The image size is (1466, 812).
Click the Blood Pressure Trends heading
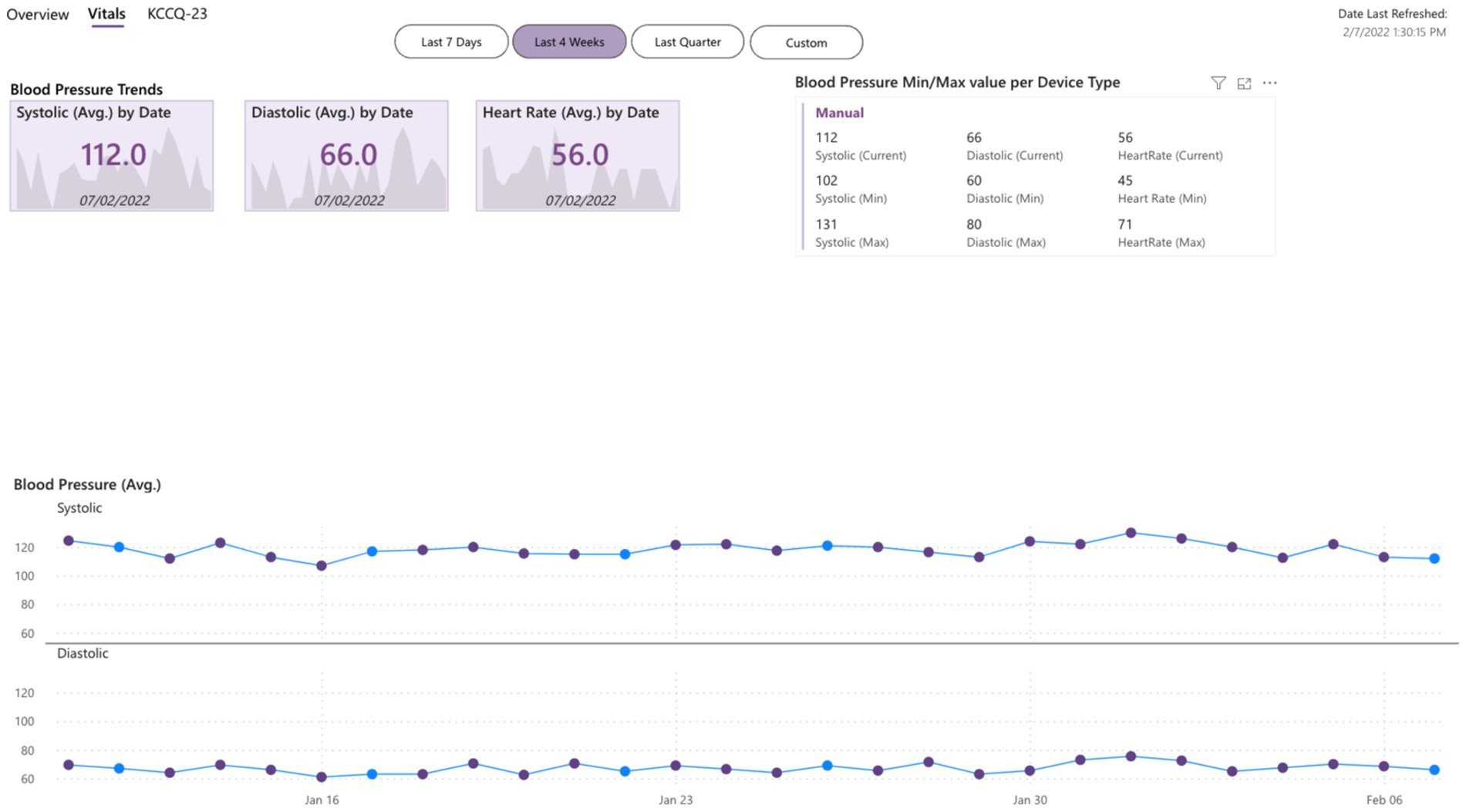(86, 89)
